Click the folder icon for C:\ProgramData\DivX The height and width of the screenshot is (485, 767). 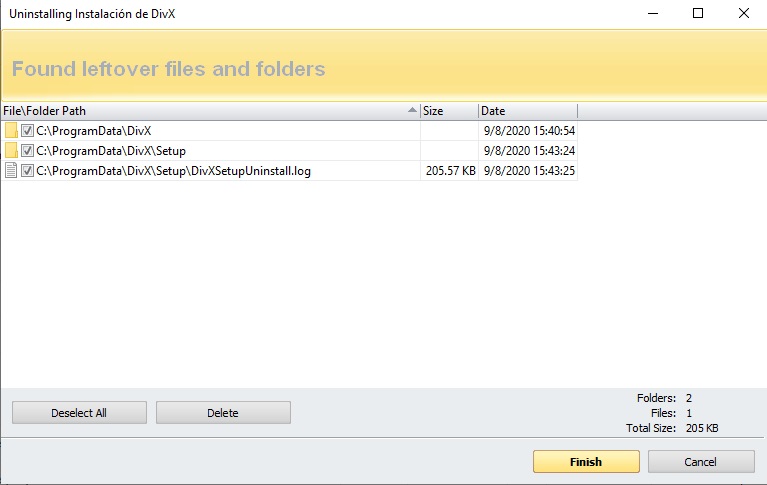11,131
